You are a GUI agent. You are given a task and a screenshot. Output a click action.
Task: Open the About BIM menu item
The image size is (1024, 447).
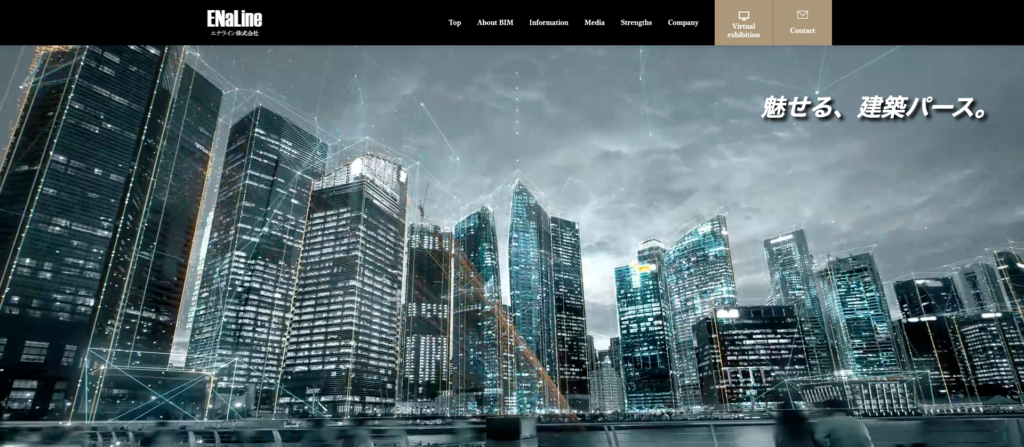coord(495,22)
